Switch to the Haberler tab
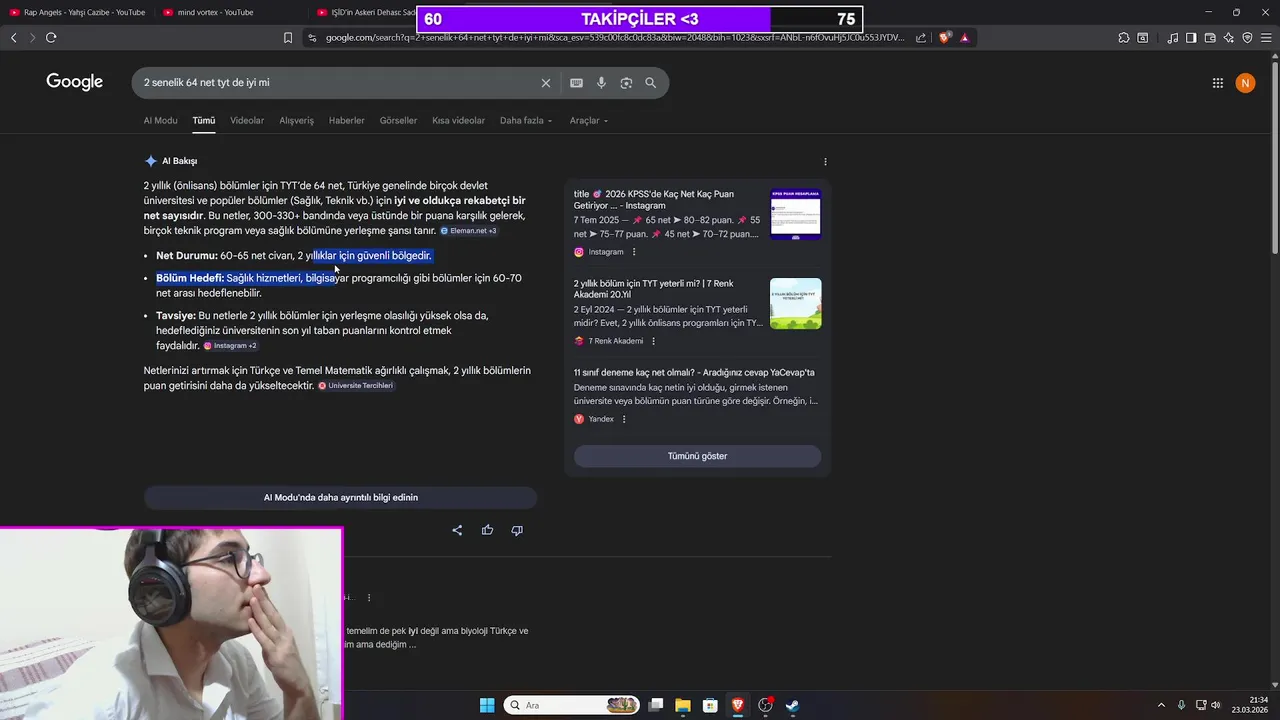This screenshot has height=720, width=1280. tap(347, 121)
